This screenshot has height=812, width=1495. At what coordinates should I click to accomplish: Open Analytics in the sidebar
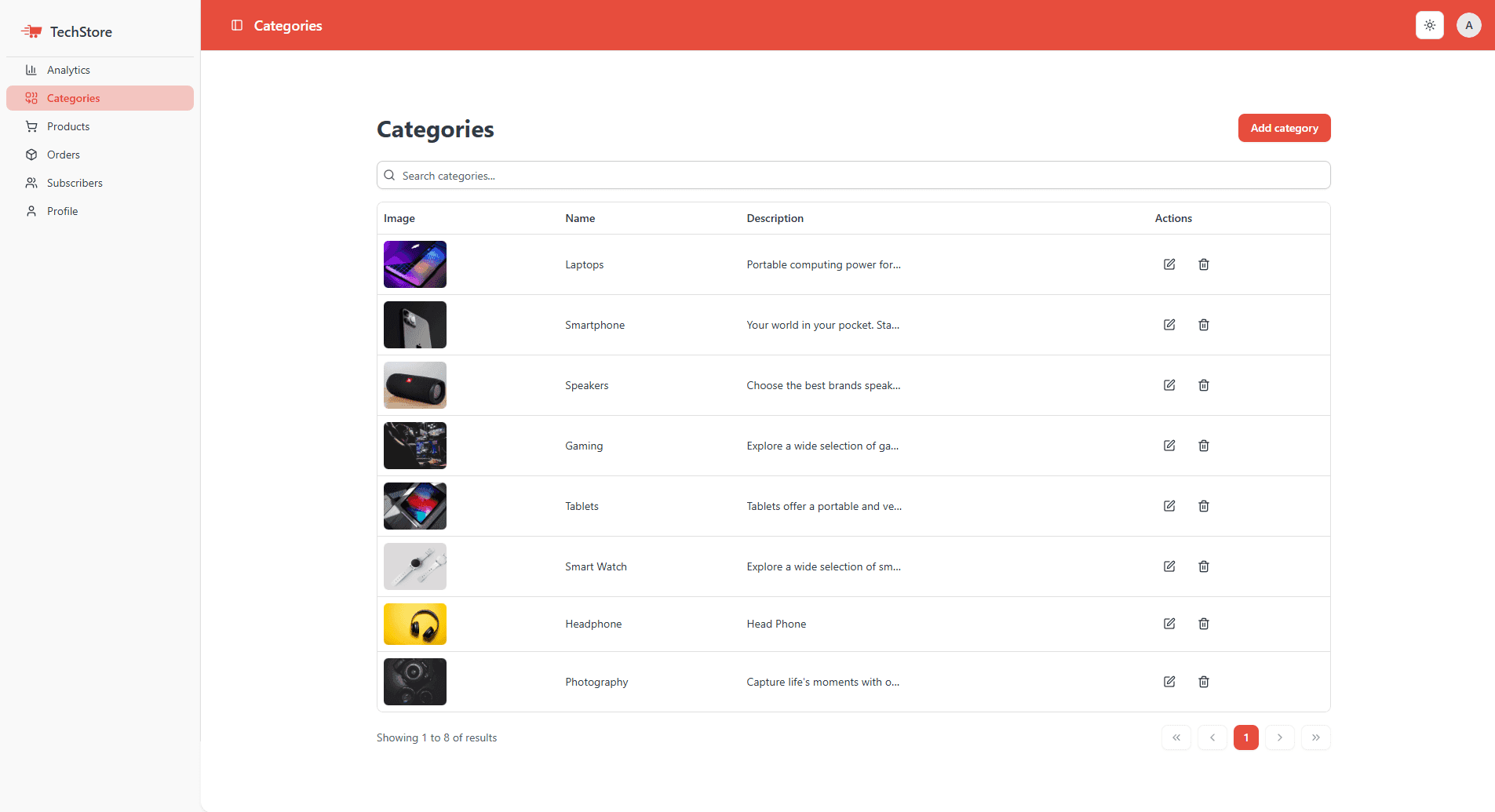pyautogui.click(x=100, y=70)
